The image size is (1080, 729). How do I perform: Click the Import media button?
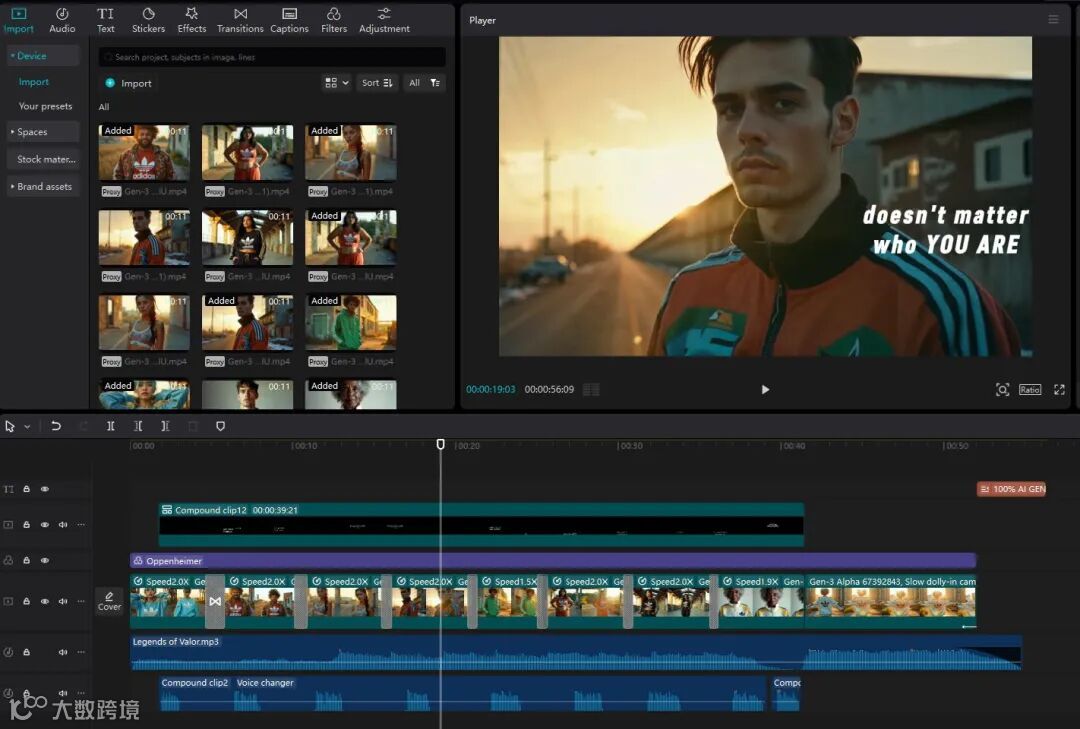click(x=128, y=83)
